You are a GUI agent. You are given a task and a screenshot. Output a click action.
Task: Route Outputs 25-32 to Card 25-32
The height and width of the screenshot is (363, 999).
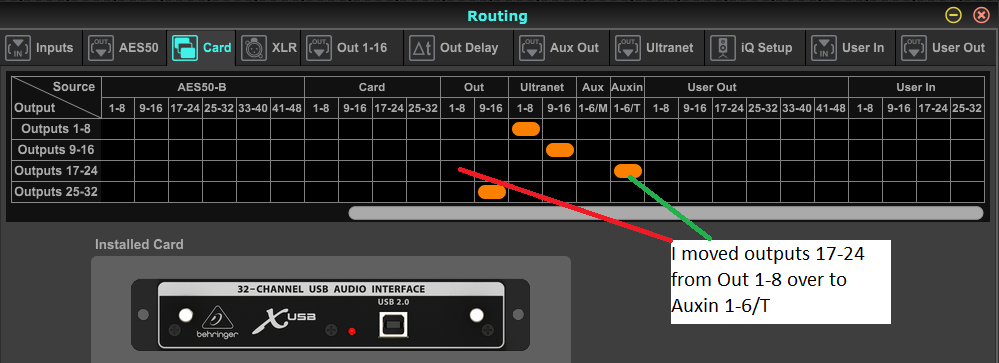423,192
